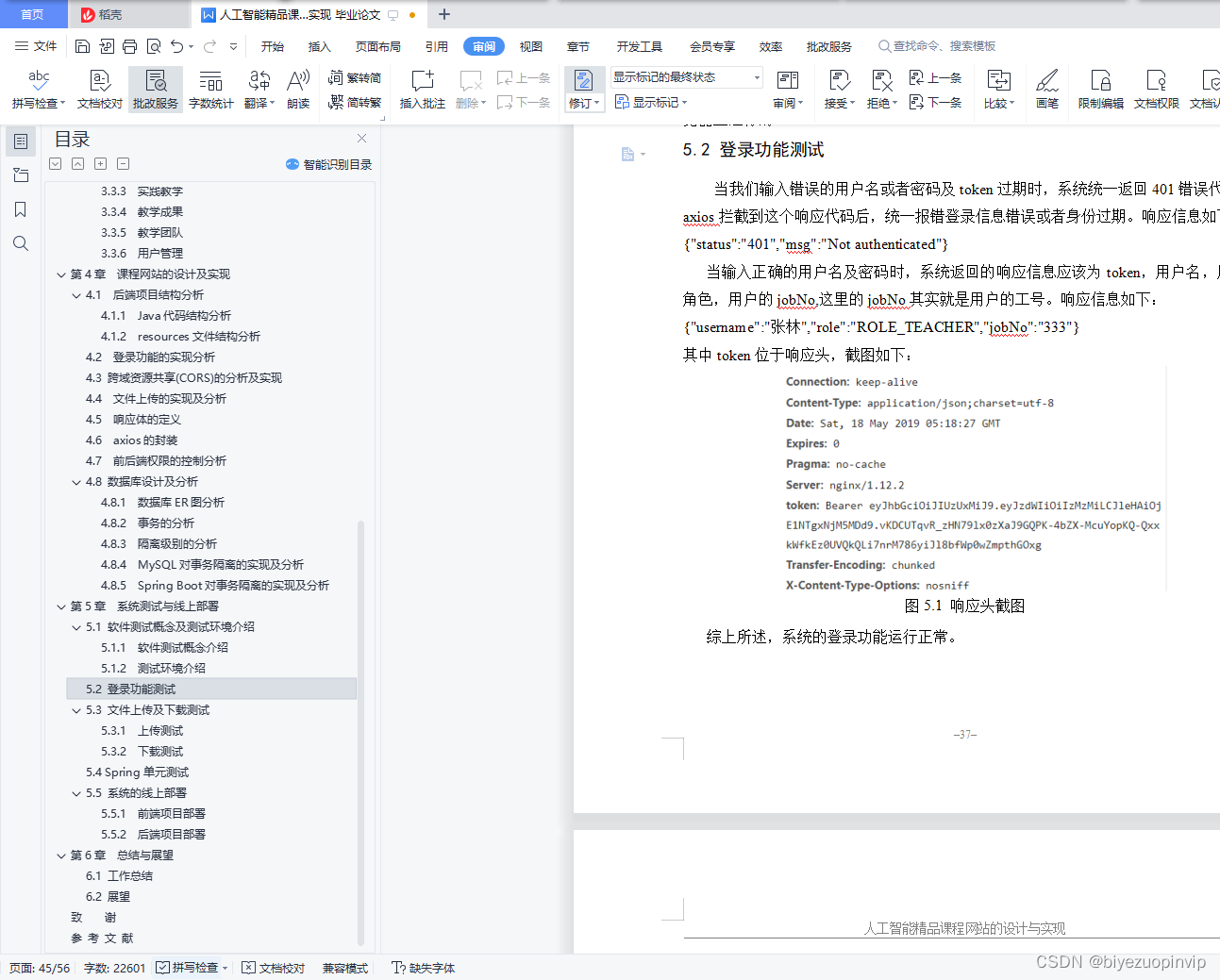Click the Save icon in quick access bar
Screen dimensions: 1220x980
click(x=82, y=46)
